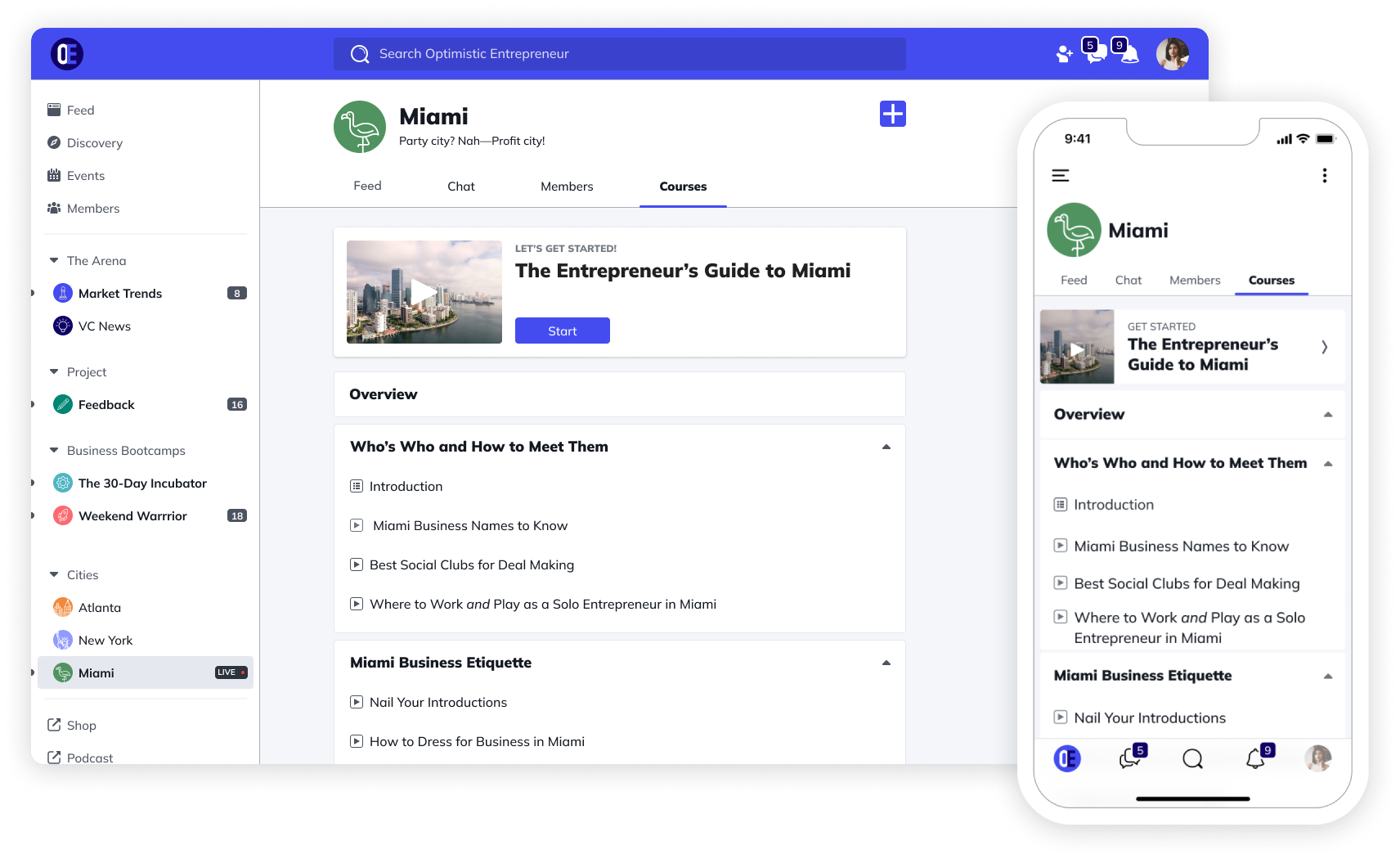
Task: Open Feed in the left sidebar
Action: point(70,110)
